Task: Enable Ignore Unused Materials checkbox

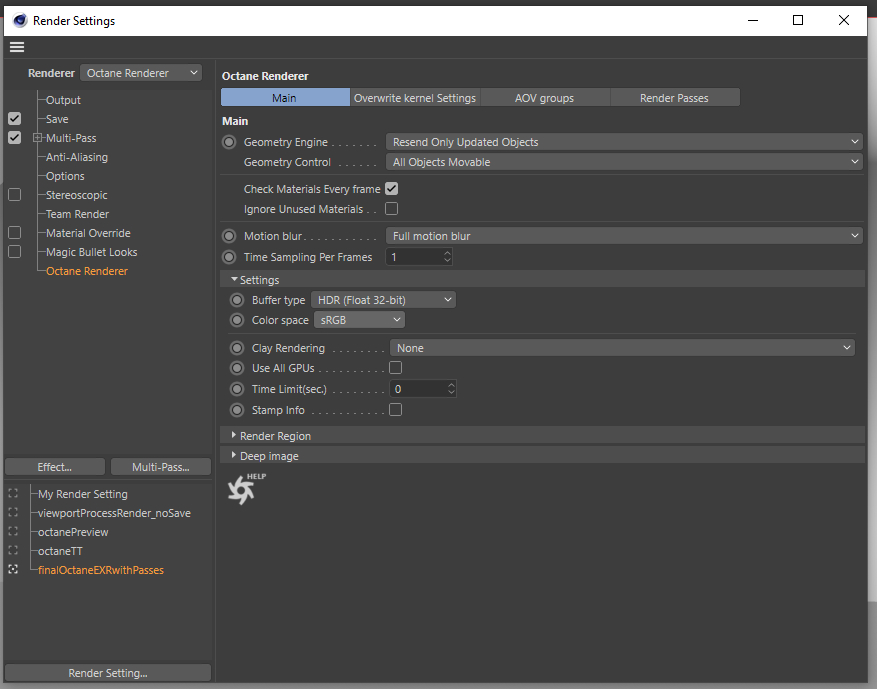Action: (392, 209)
